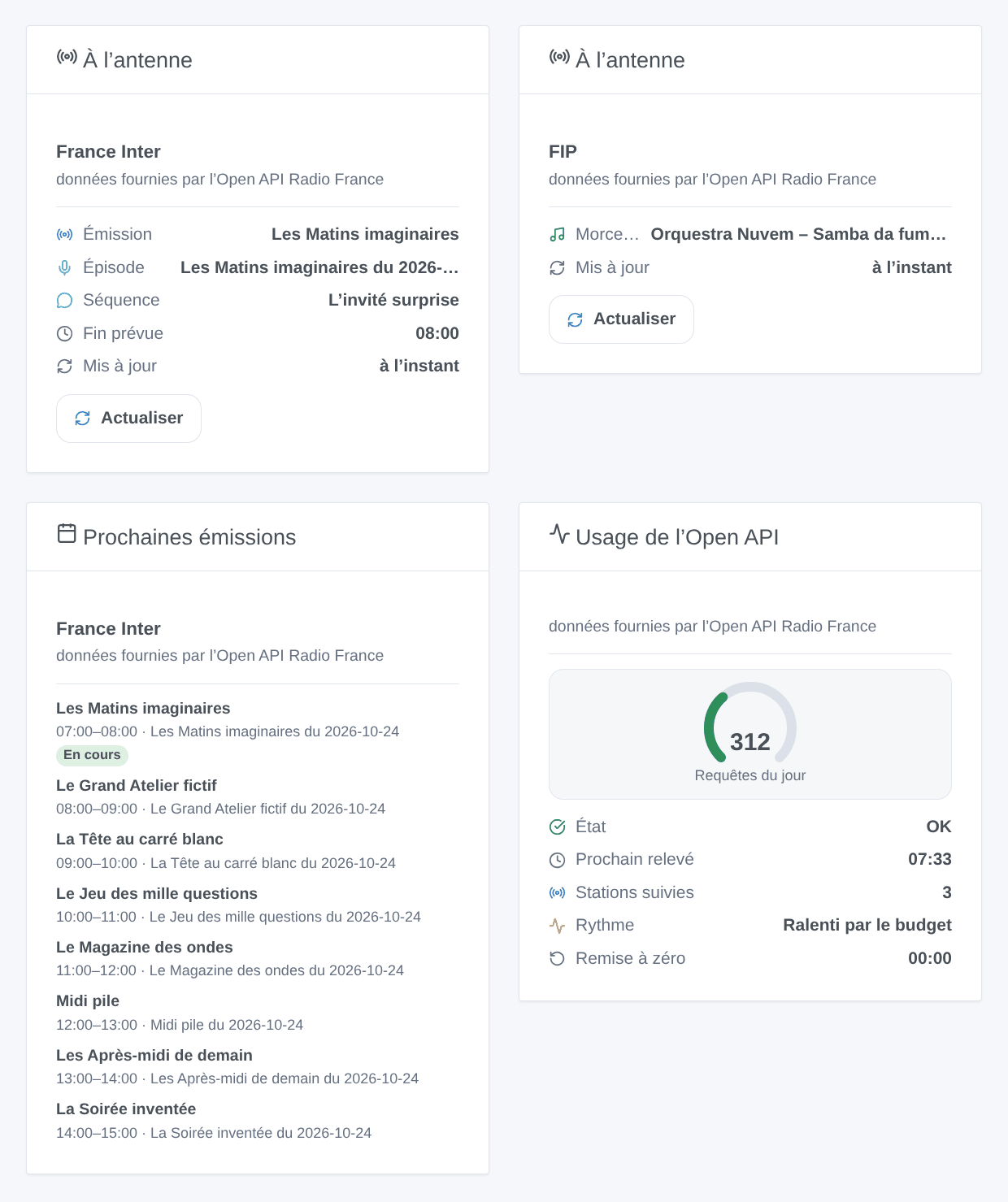The width and height of the screenshot is (1008, 1202).
Task: Click the Émission broadcast icon
Action: (x=64, y=235)
